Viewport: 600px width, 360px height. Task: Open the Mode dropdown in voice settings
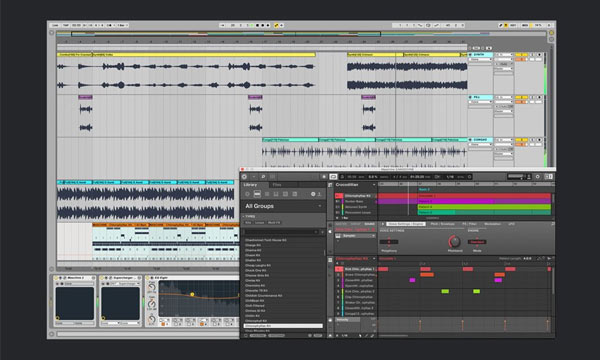coord(477,242)
